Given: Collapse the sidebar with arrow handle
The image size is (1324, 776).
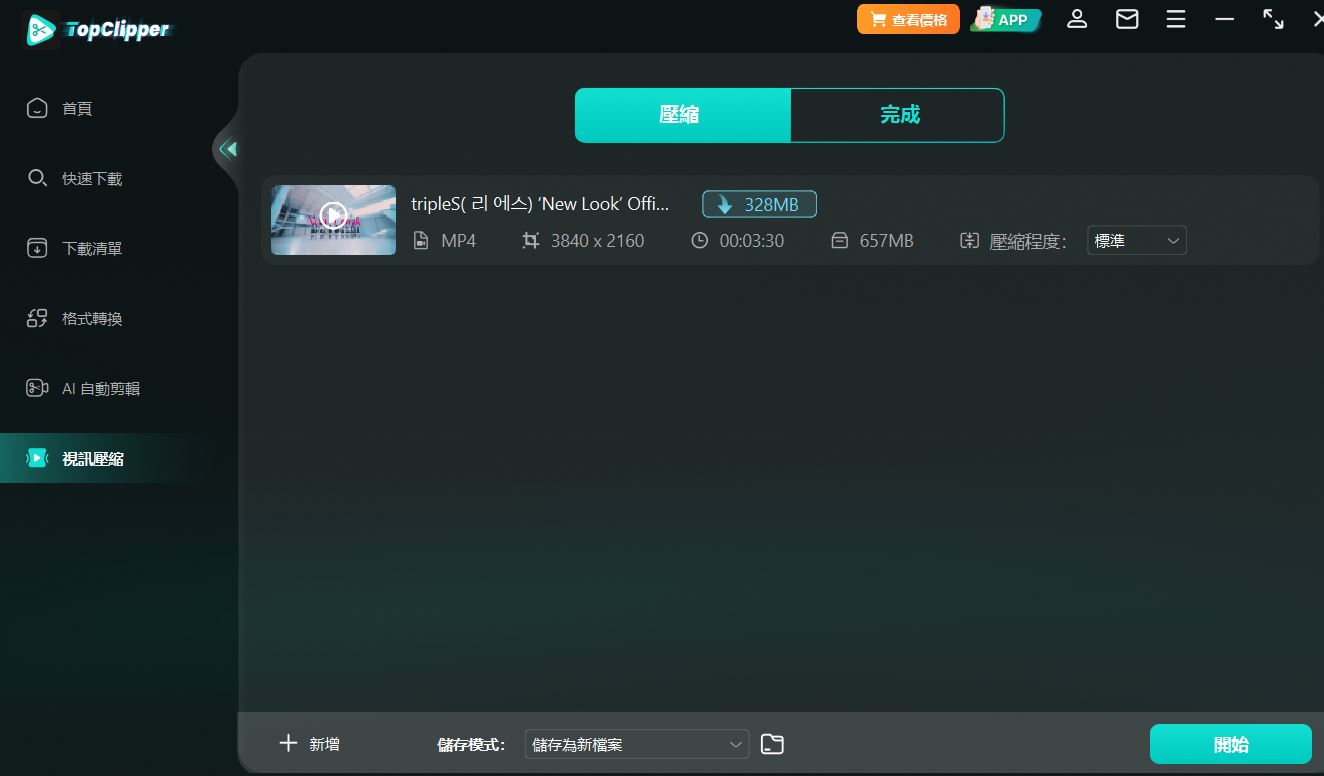Looking at the screenshot, I should click(x=228, y=149).
